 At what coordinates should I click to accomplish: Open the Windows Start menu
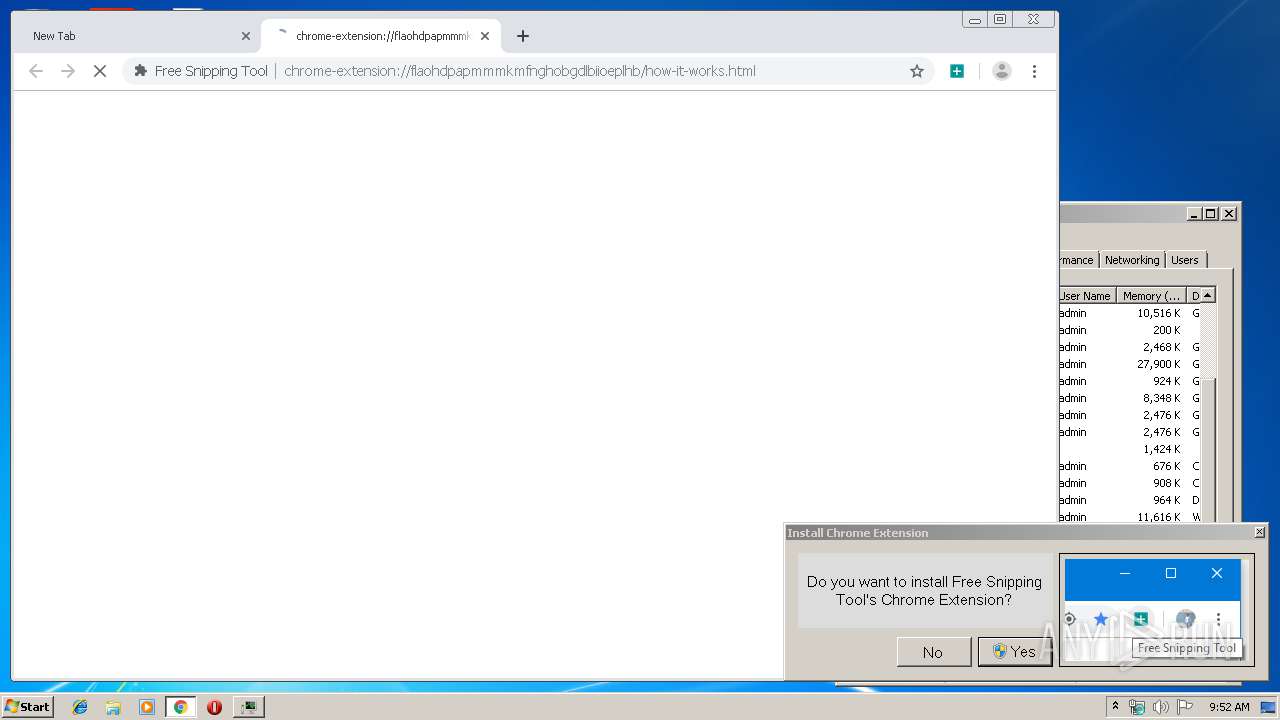[x=28, y=707]
